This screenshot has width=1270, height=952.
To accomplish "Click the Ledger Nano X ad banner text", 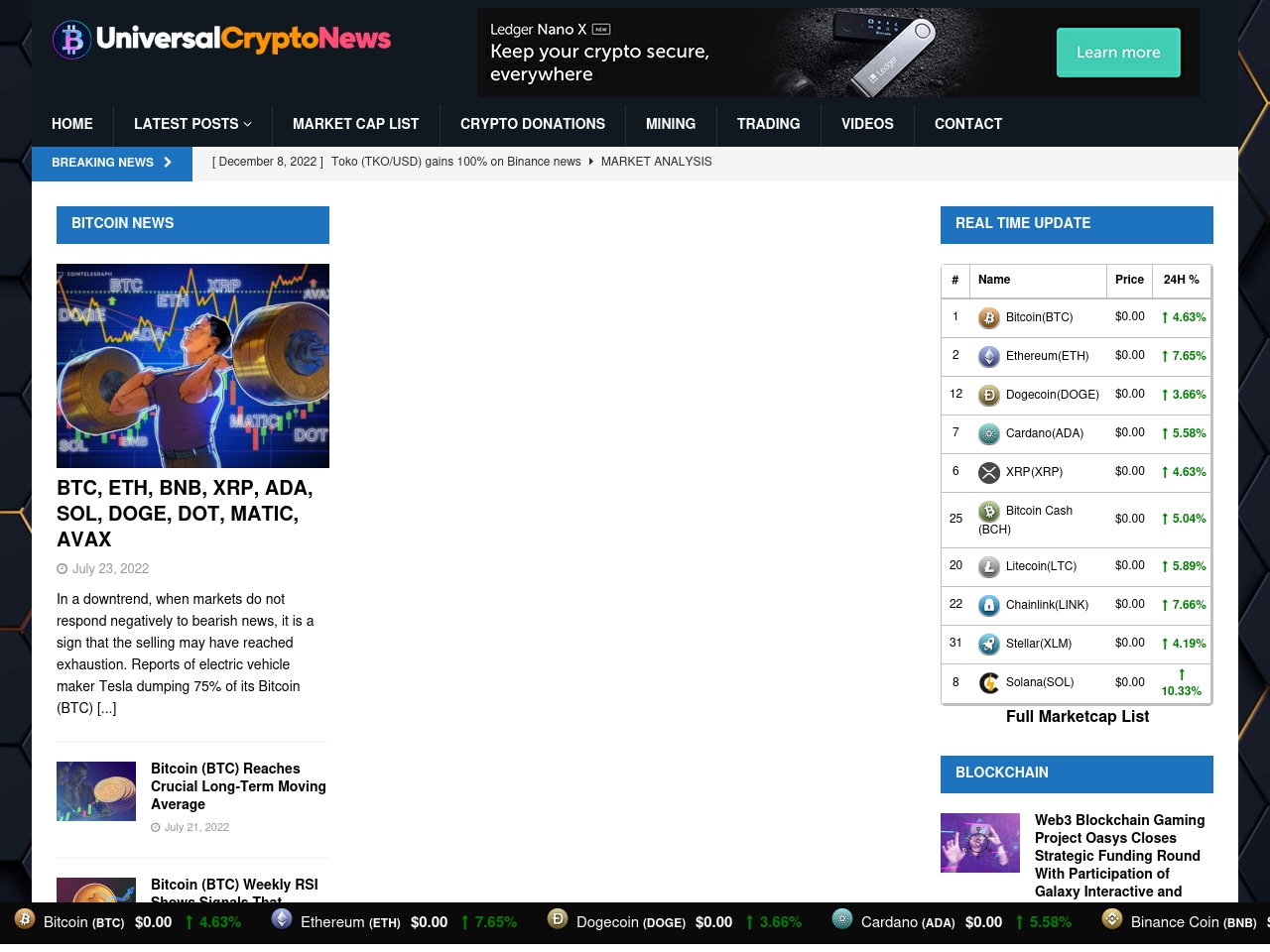I will coord(599,53).
